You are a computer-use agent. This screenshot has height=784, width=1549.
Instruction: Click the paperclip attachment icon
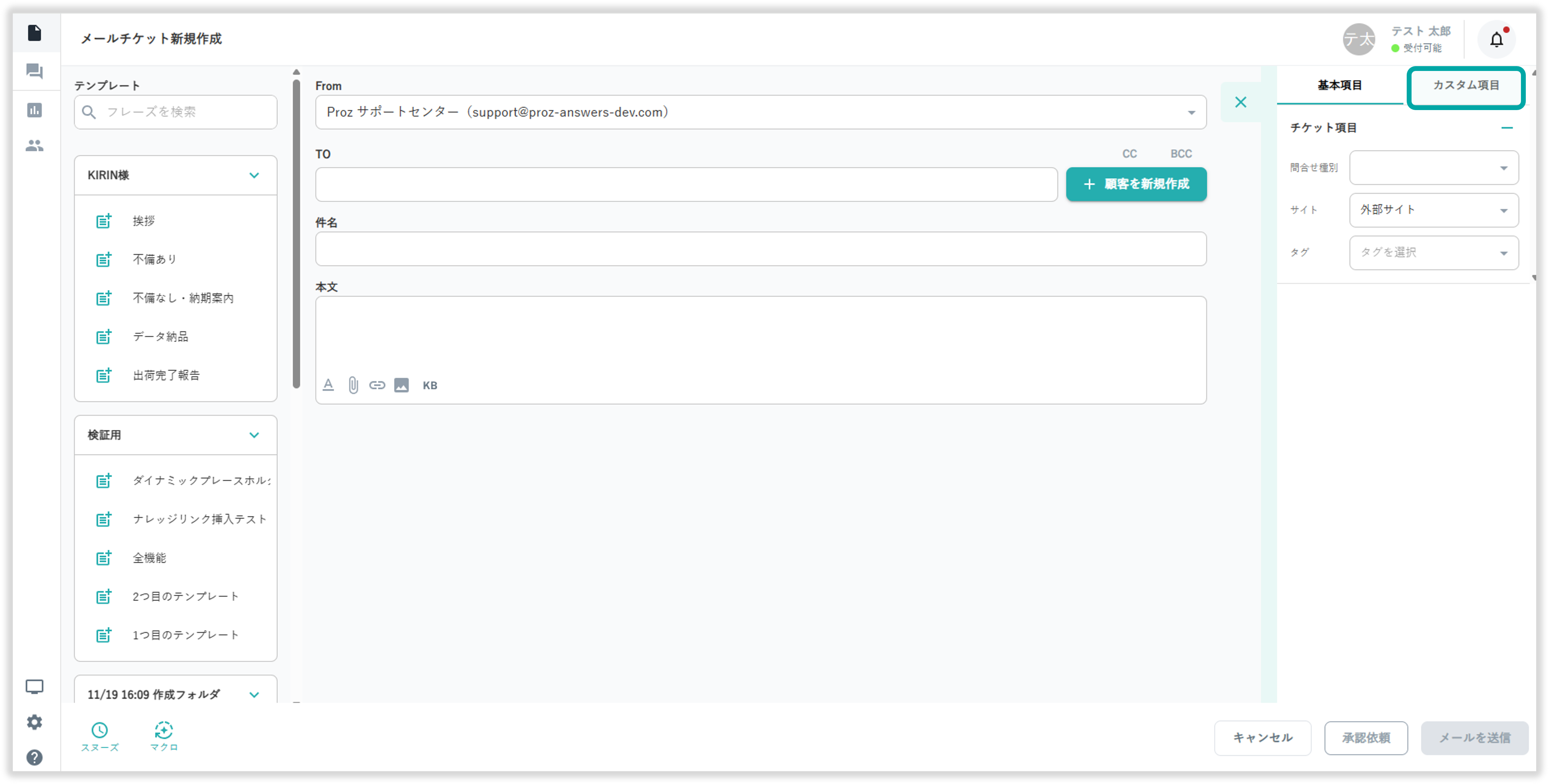coord(353,385)
